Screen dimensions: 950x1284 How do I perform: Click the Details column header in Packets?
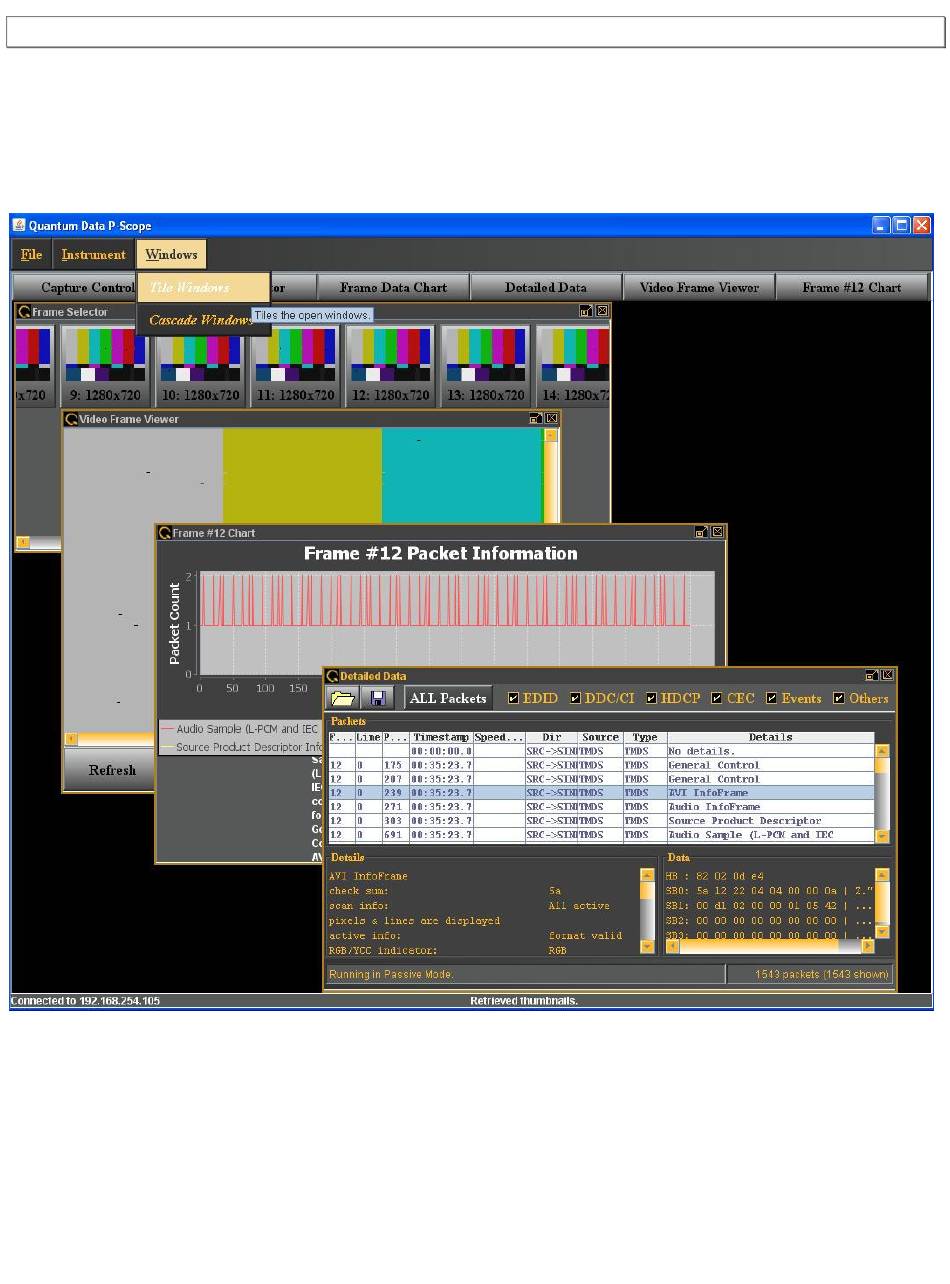click(x=771, y=737)
